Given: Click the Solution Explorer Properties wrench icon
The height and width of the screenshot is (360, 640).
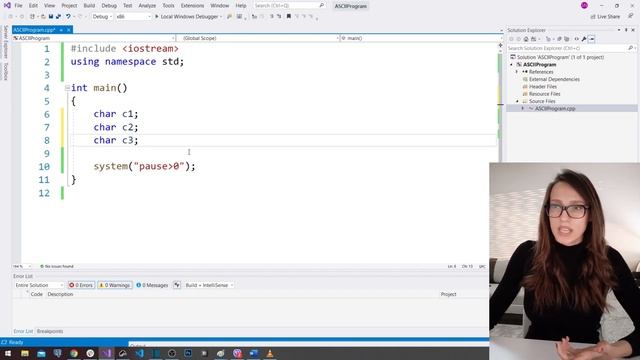Looking at the screenshot, I should click(584, 39).
